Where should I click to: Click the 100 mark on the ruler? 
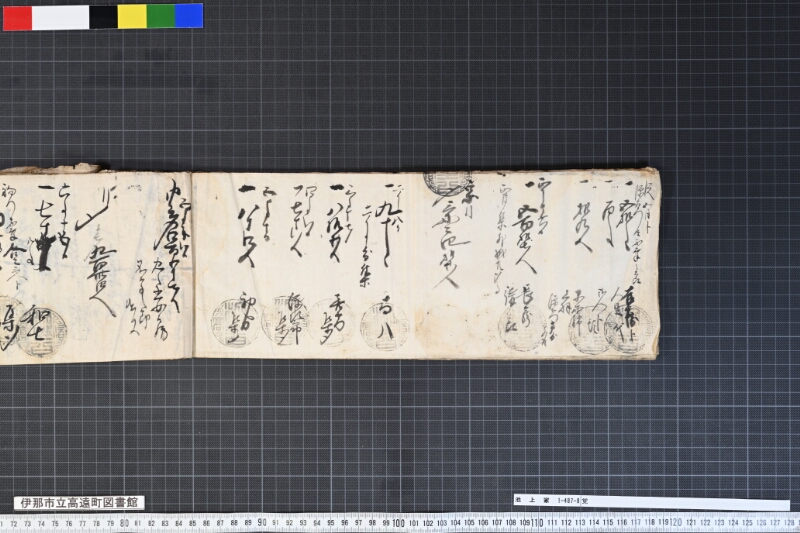pos(398,523)
